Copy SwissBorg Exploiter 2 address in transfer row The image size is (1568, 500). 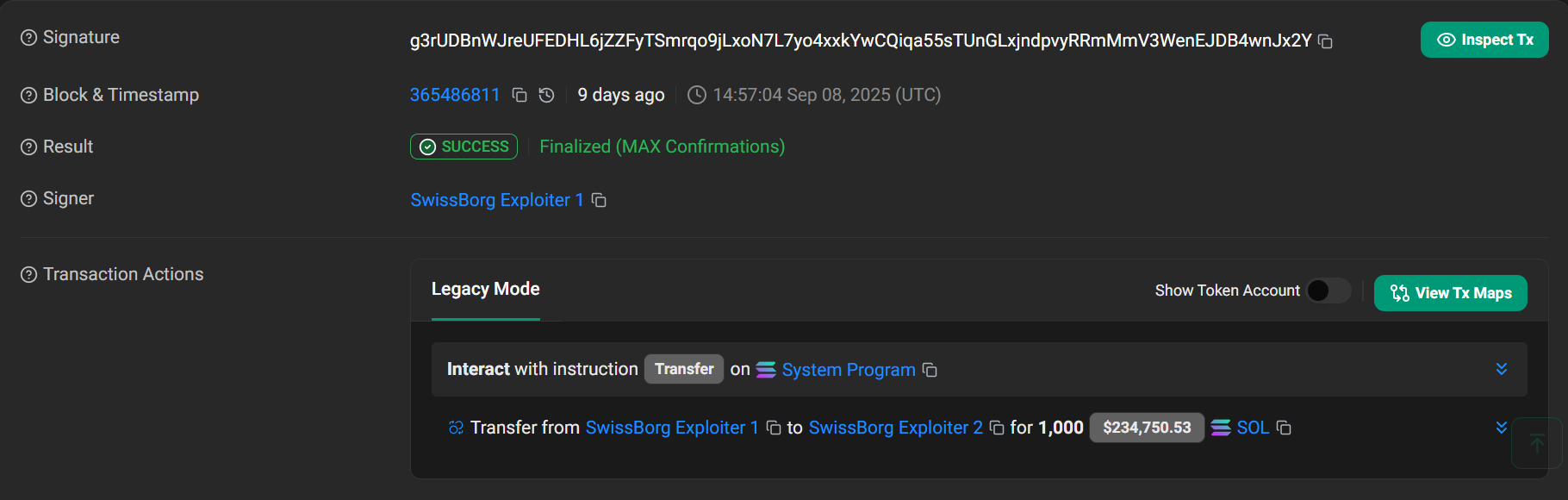997,428
